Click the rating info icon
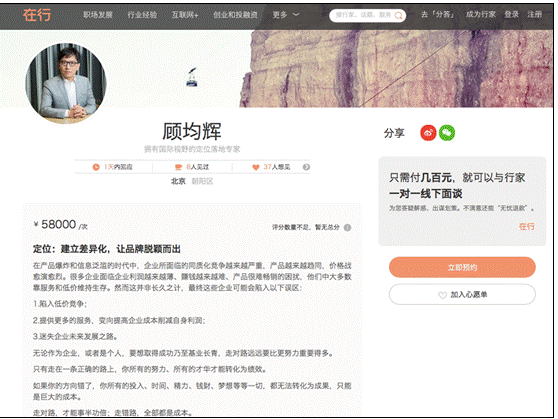 [348, 227]
